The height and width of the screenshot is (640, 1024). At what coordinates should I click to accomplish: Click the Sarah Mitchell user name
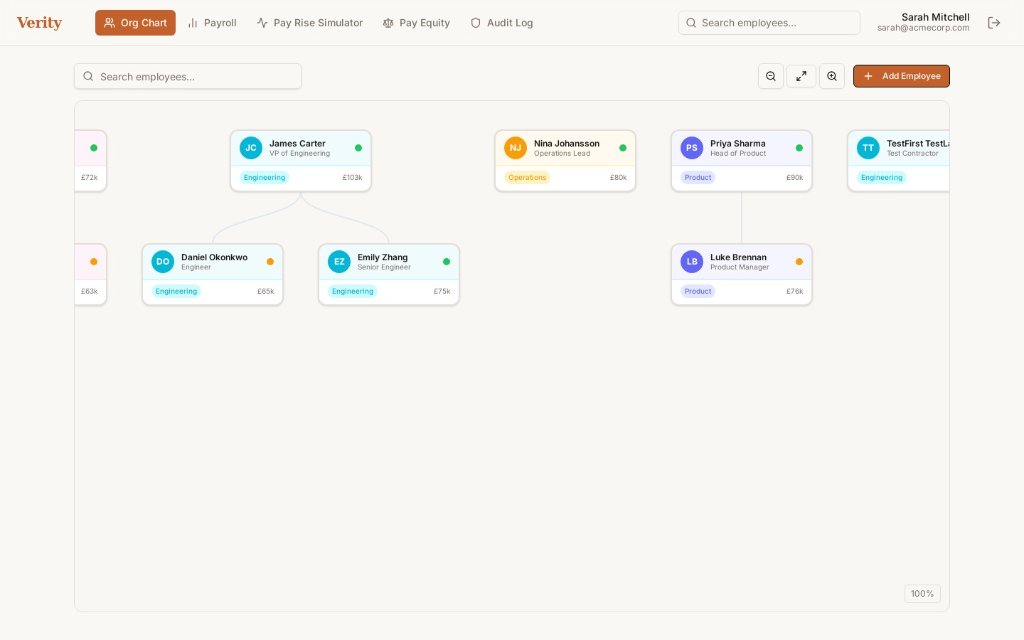click(x=935, y=17)
